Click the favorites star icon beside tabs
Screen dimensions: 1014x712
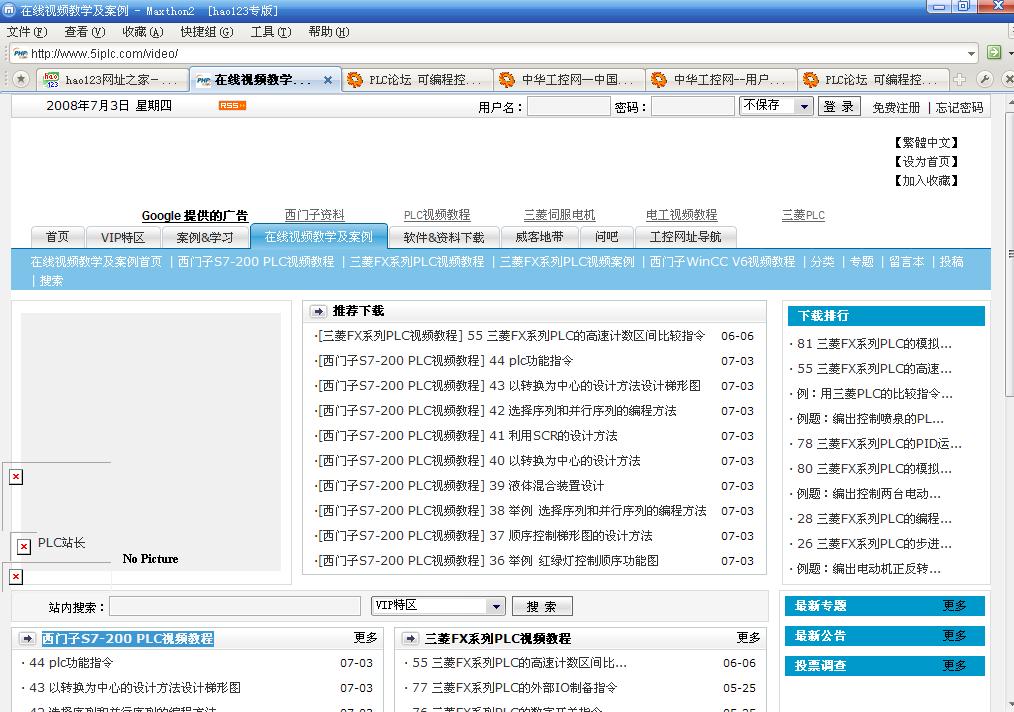tap(21, 79)
